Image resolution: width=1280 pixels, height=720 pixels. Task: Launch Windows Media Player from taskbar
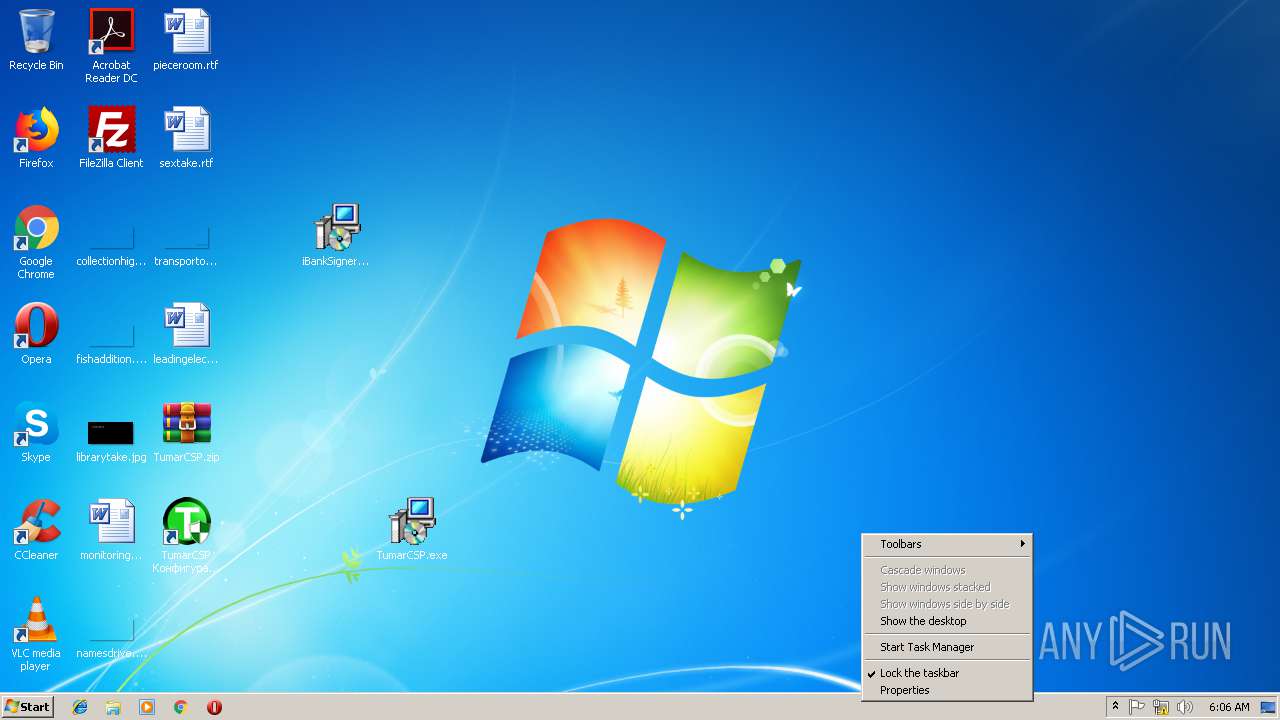(147, 707)
